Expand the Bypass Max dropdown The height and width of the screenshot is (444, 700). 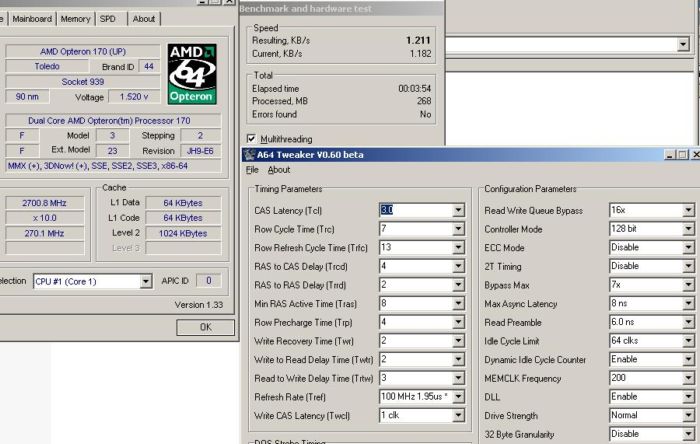(688, 285)
